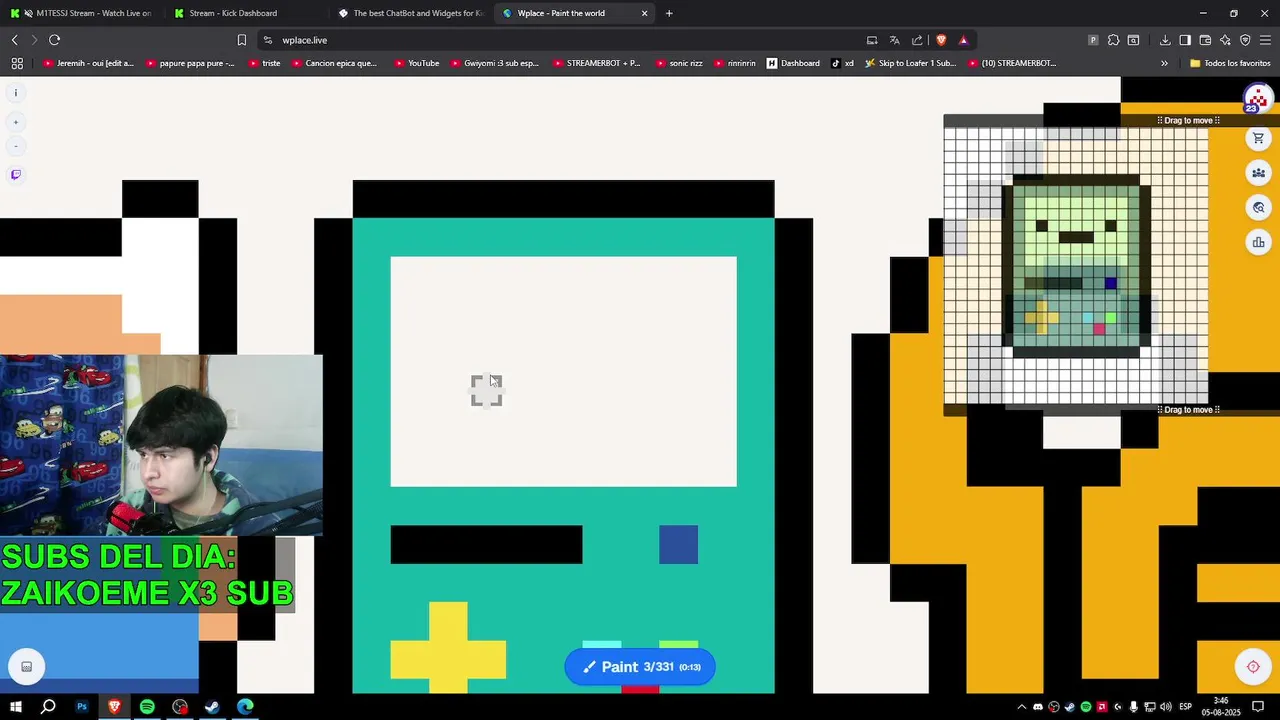
Task: Open Brave Rewards triangle icon
Action: [963, 40]
